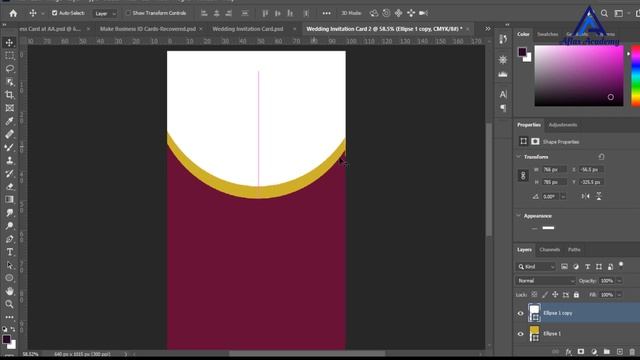Select the Brush tool
Viewport: 640px width, 360px height.
point(9,147)
